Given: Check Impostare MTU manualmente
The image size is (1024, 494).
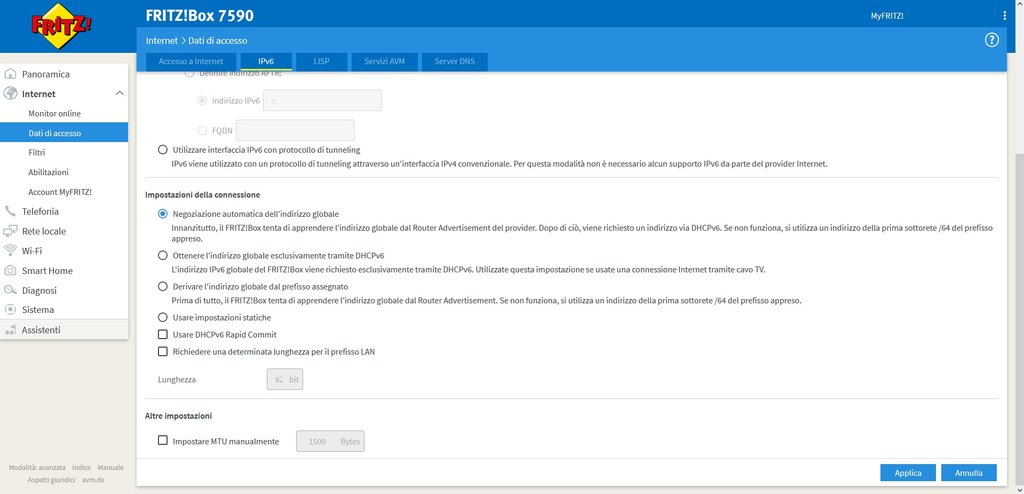Looking at the screenshot, I should pos(163,441).
